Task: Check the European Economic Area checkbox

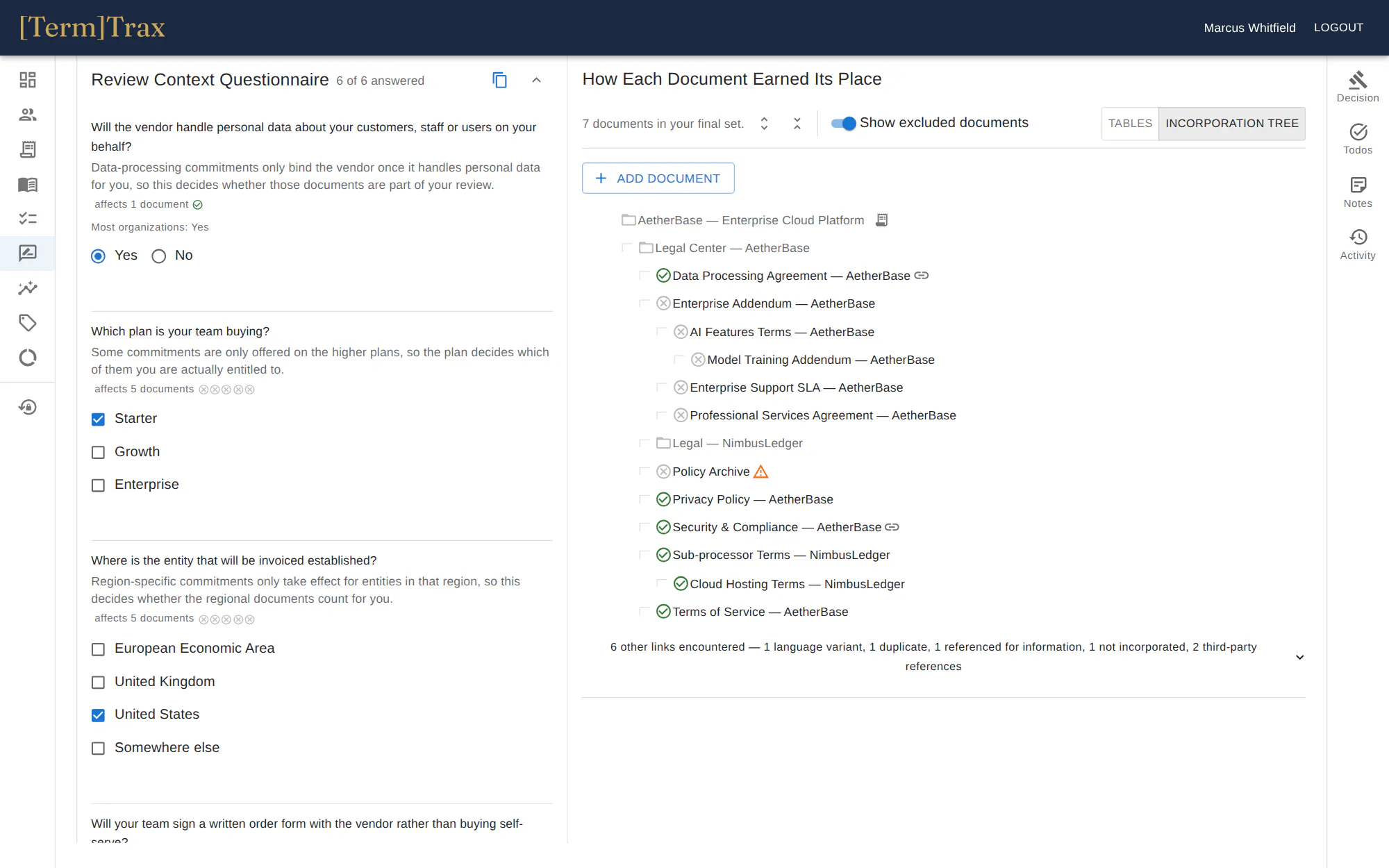Action: coord(99,649)
